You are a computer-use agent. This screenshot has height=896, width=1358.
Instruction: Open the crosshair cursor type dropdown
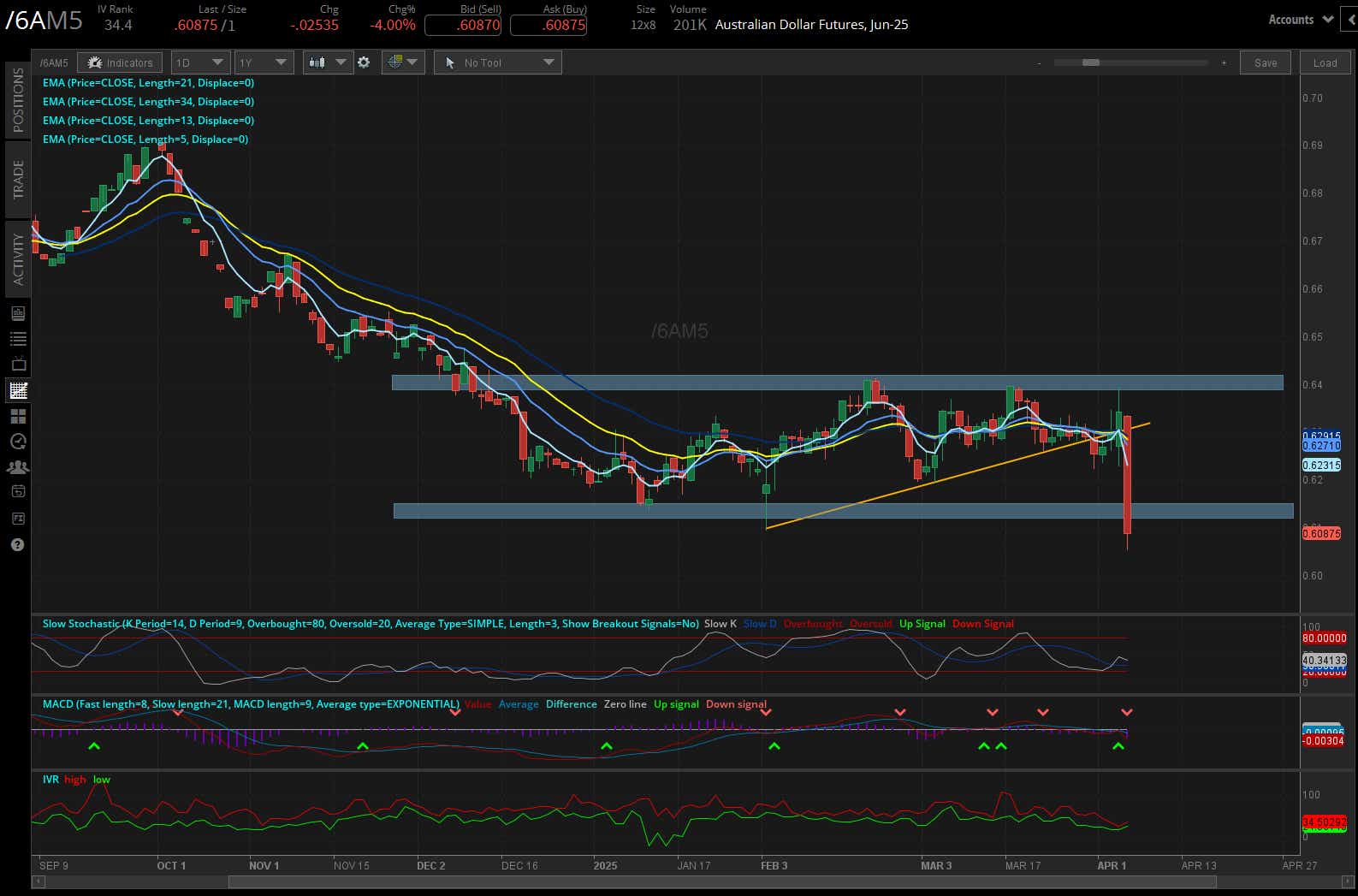point(403,62)
